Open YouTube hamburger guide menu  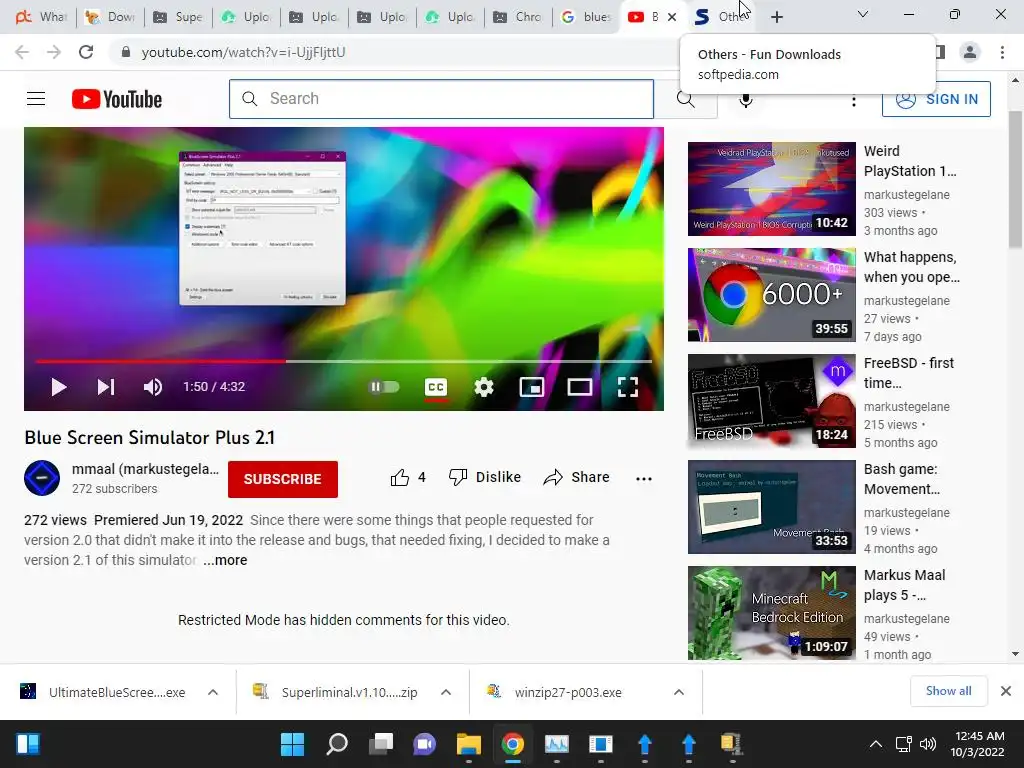pos(36,99)
